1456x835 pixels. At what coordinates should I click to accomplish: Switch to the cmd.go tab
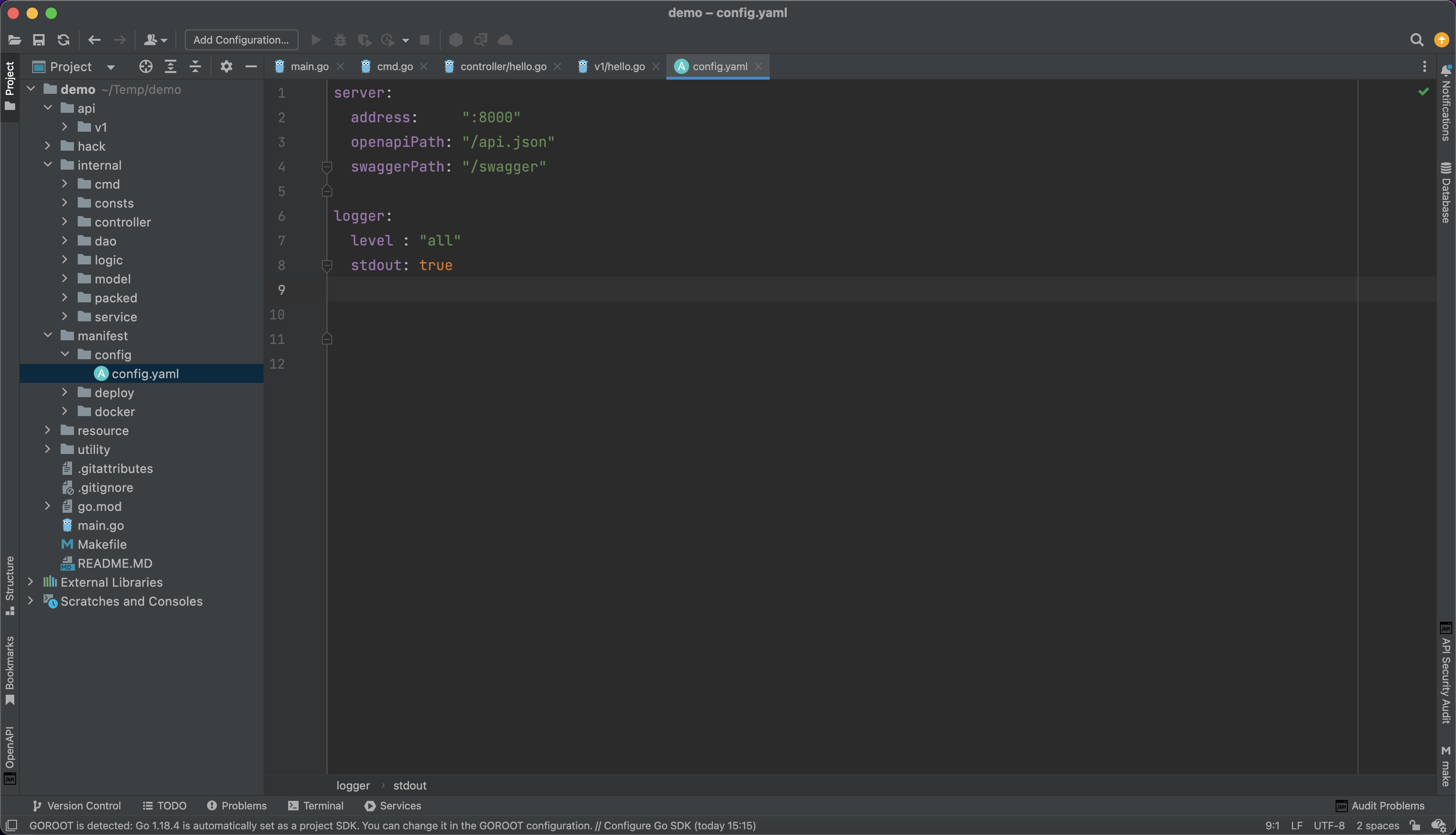tap(394, 66)
